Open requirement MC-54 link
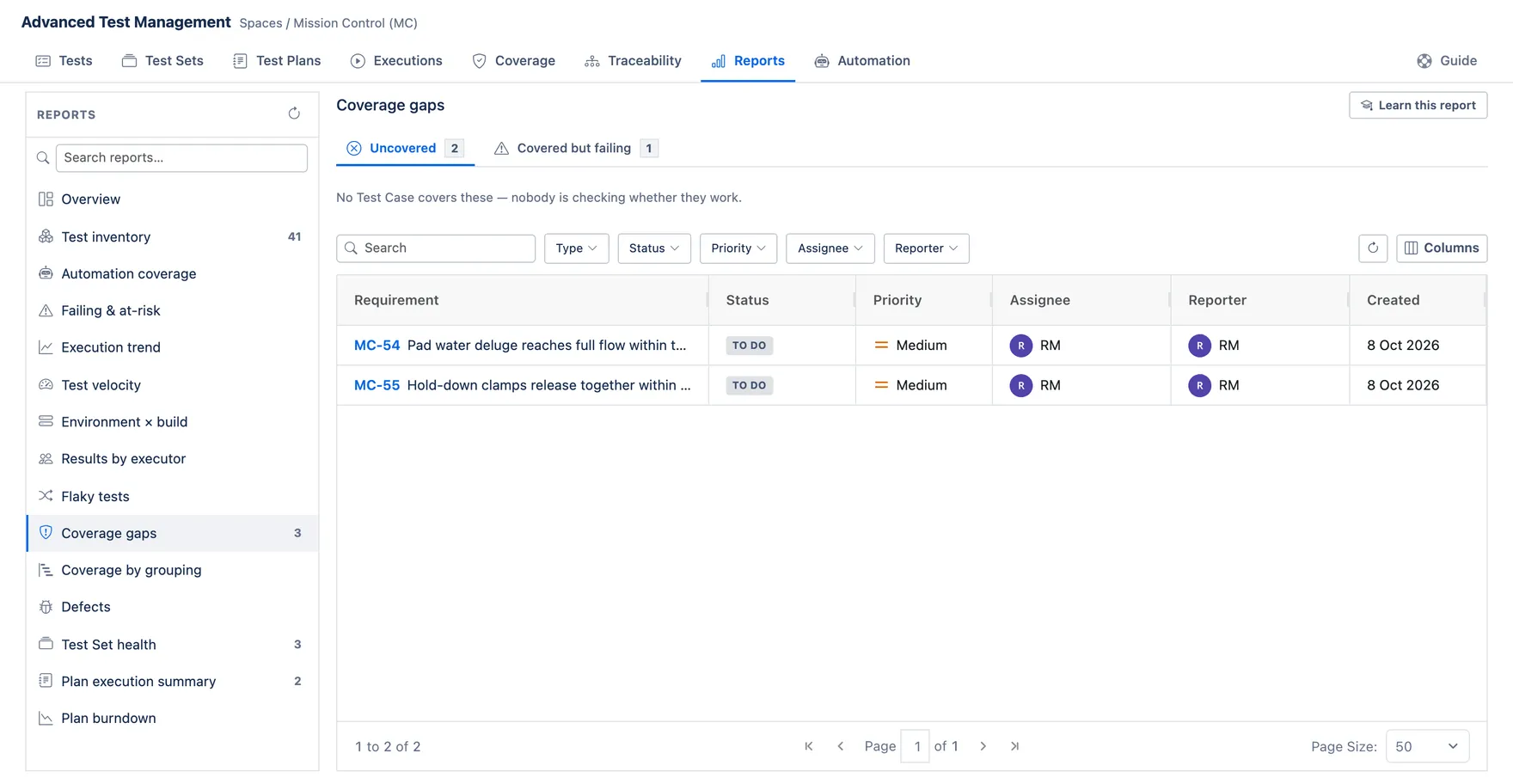Screen dimensions: 1513x784 point(377,346)
